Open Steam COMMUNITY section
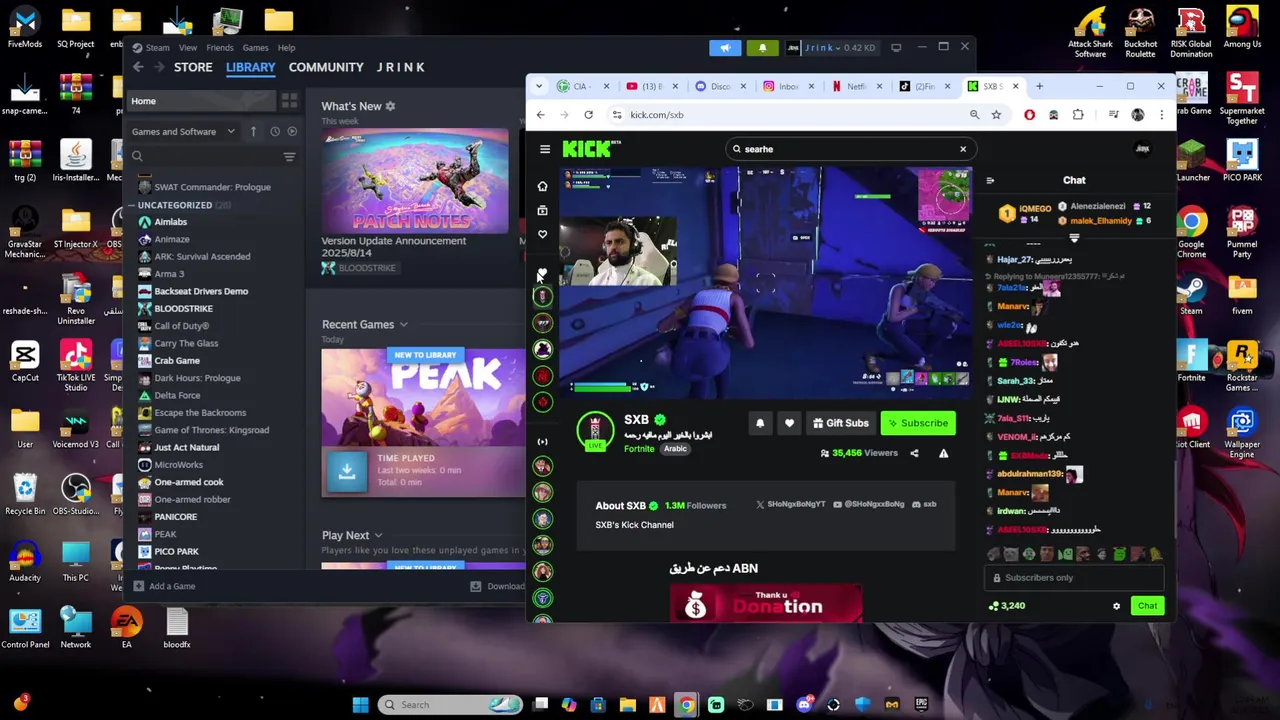1280x720 pixels. click(326, 67)
